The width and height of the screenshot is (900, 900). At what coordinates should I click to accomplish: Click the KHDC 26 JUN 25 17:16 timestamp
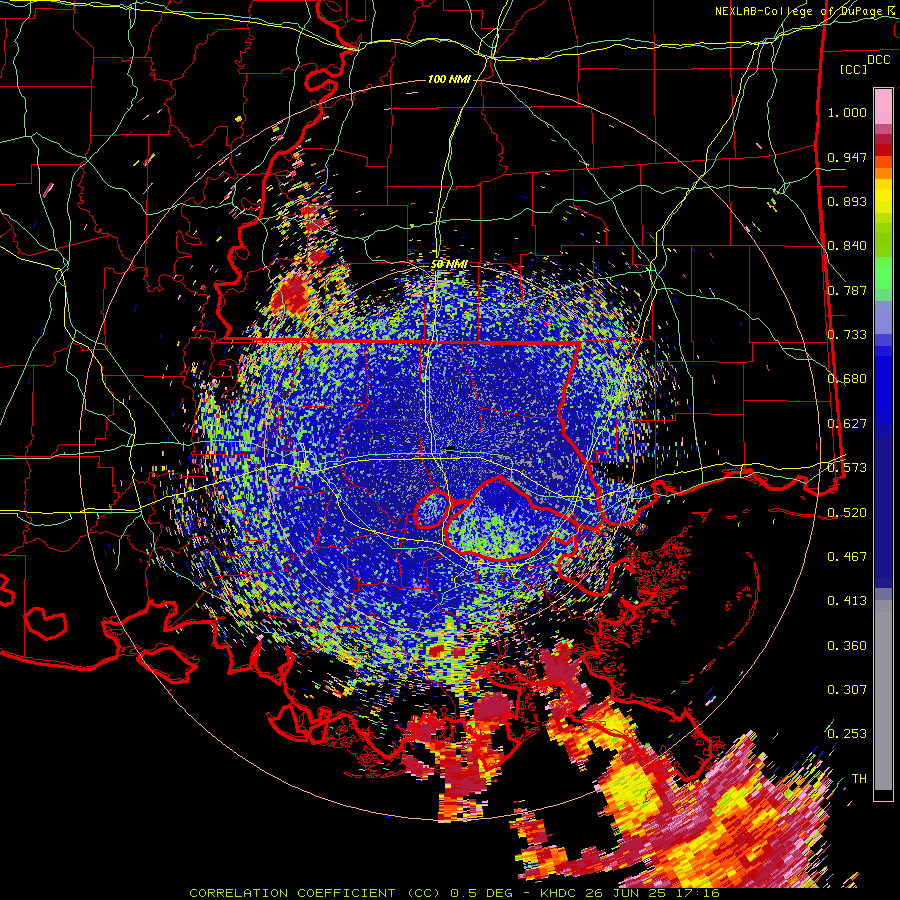(630, 893)
